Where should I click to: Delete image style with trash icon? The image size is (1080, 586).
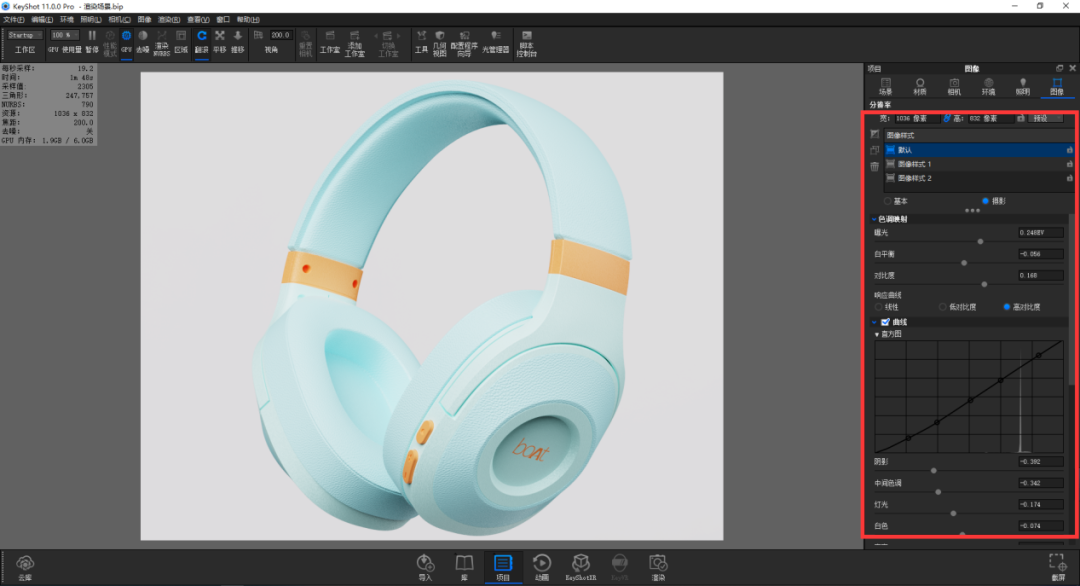tap(875, 167)
